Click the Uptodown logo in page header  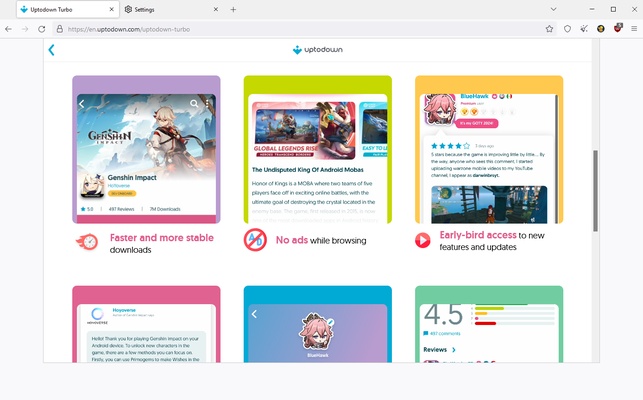point(318,50)
